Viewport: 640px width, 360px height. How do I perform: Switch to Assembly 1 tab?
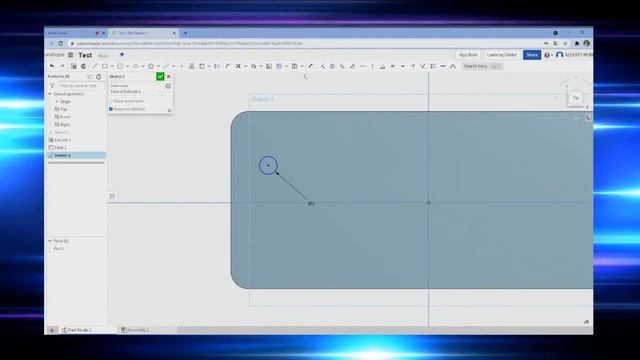click(136, 330)
